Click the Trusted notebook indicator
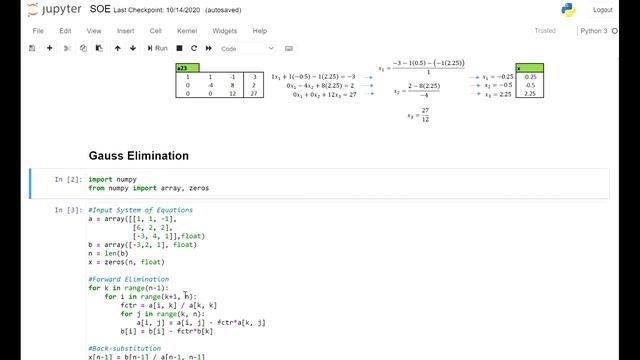The image size is (640, 360). [x=545, y=31]
